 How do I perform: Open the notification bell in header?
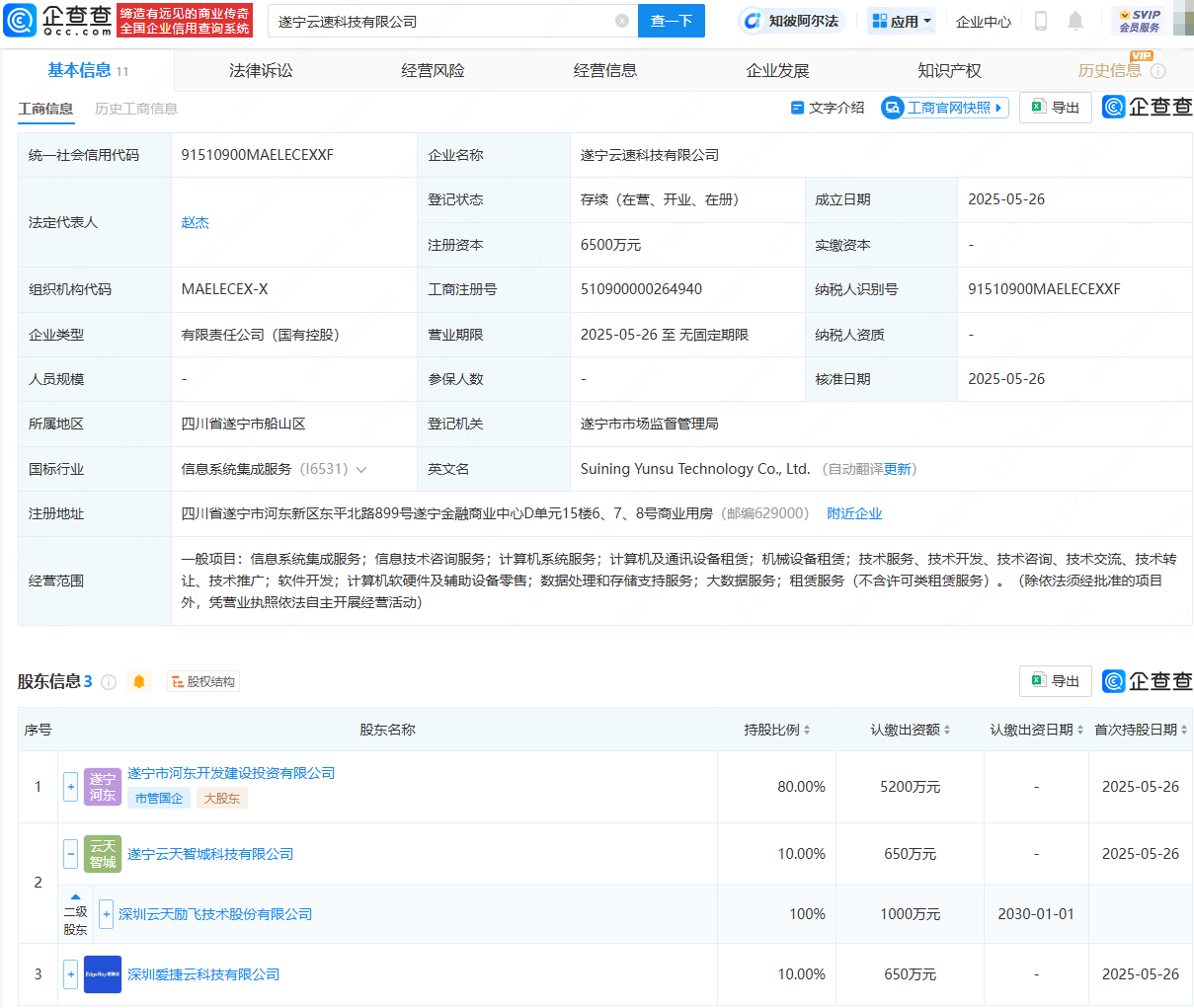coord(1075,21)
